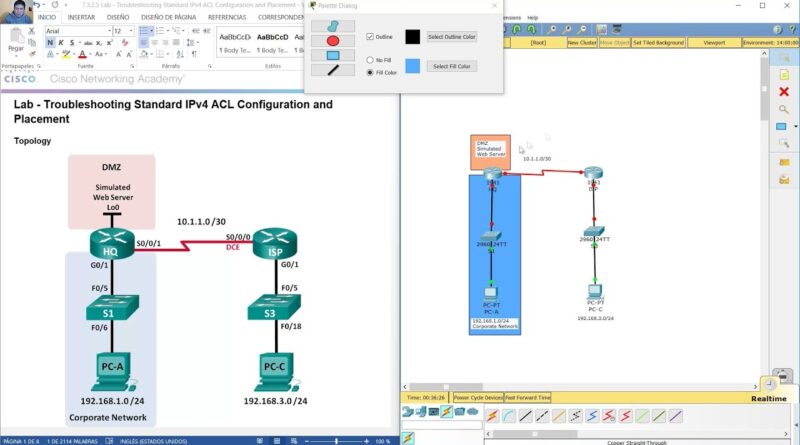Toggle italic (K) formatting in Word
Image resolution: width=800 pixels, height=445 pixels.
pos(61,43)
